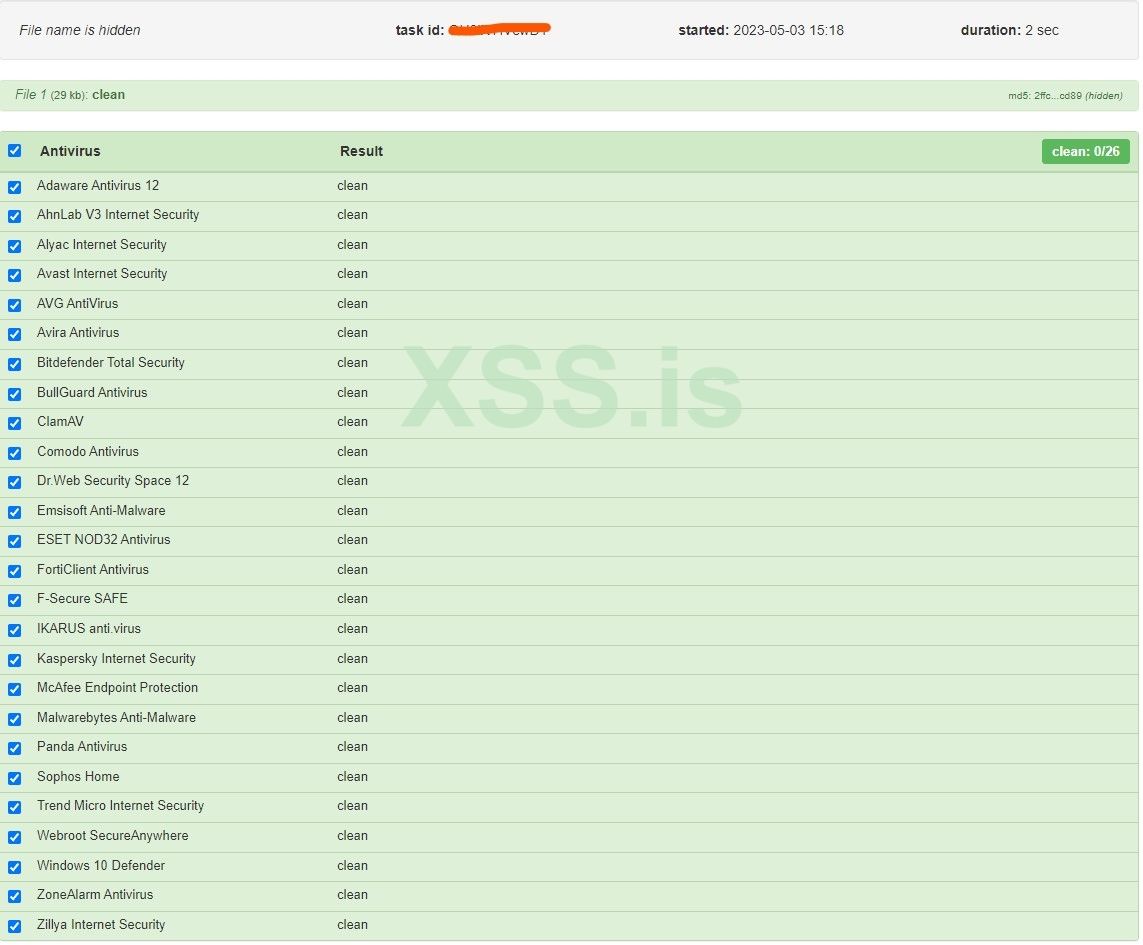Select the ESET NOD32 Antivirus name text
Image resolution: width=1143 pixels, height=945 pixels.
(104, 540)
